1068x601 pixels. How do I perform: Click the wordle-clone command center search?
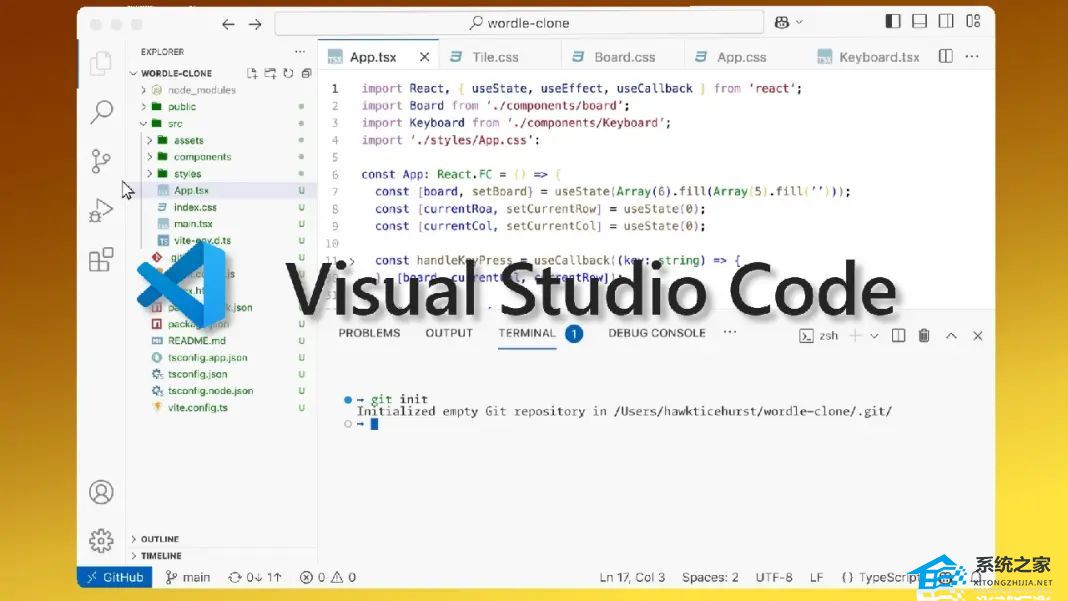click(518, 23)
